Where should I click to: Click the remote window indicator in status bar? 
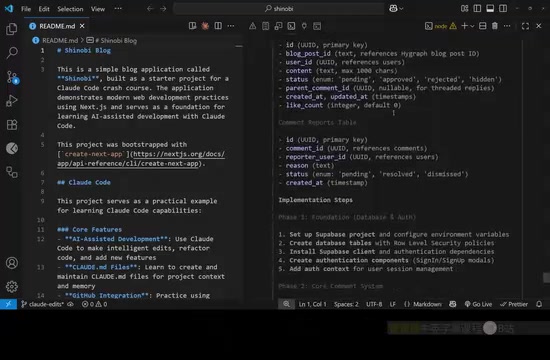click(x=8, y=304)
